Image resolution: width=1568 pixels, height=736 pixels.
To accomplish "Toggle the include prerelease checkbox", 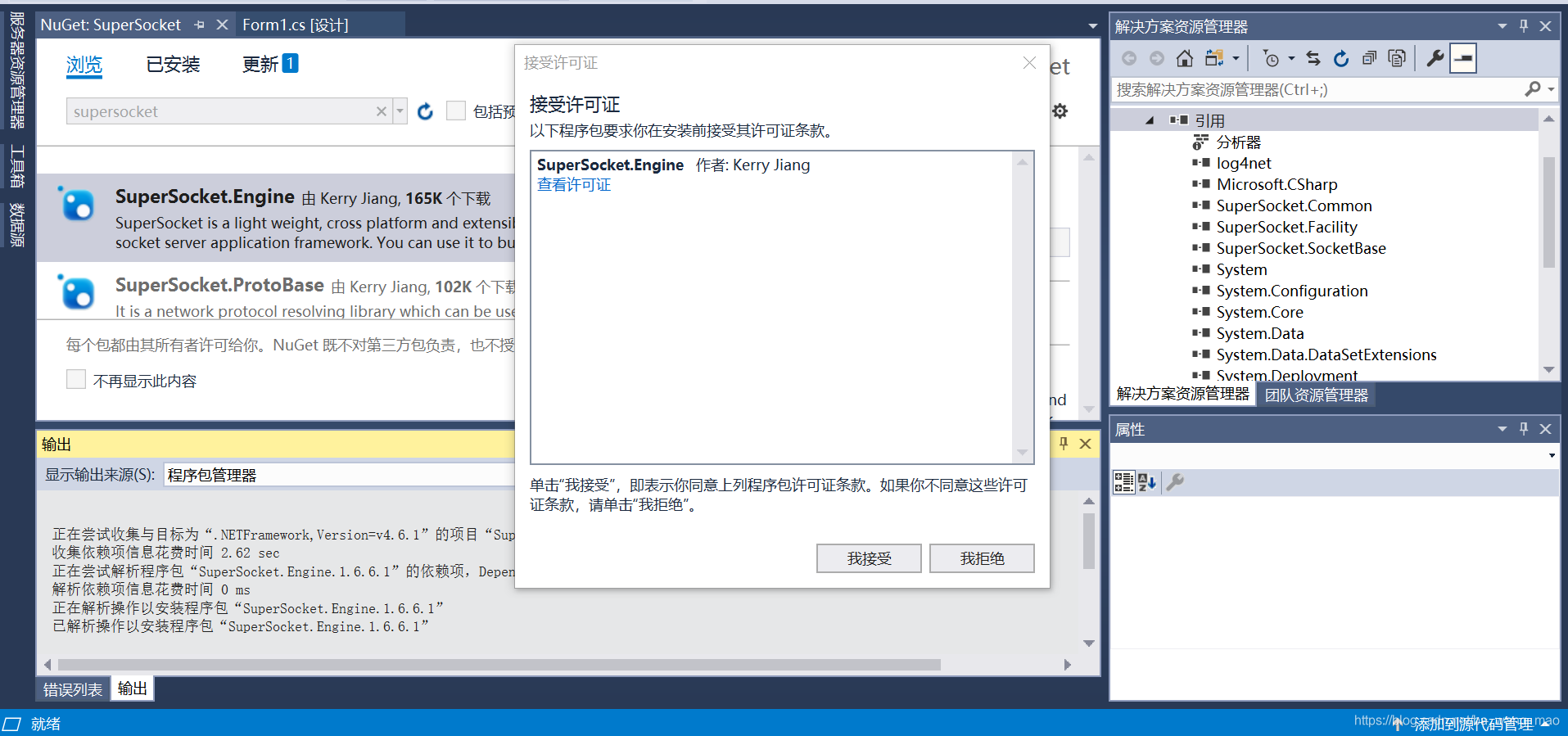I will coord(456,111).
